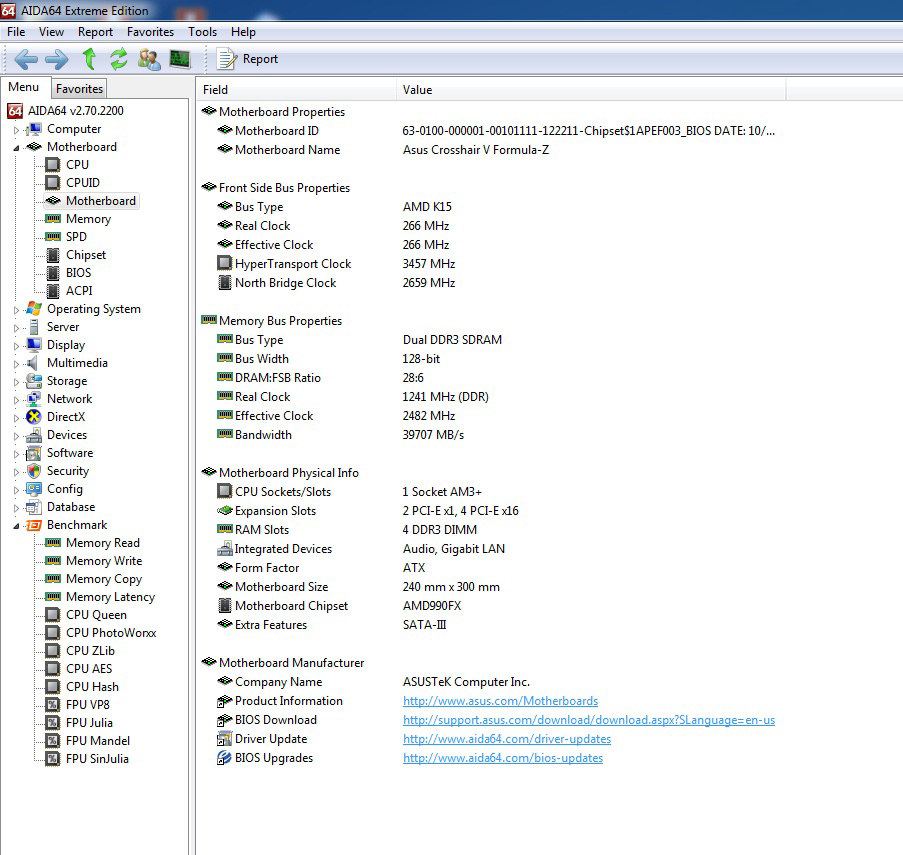Viewport: 903px width, 855px height.
Task: Expand the Display tree node
Action: (17, 346)
